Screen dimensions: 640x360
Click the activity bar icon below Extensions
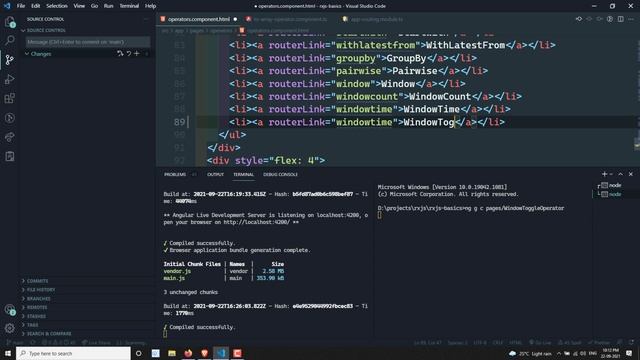point(9,118)
